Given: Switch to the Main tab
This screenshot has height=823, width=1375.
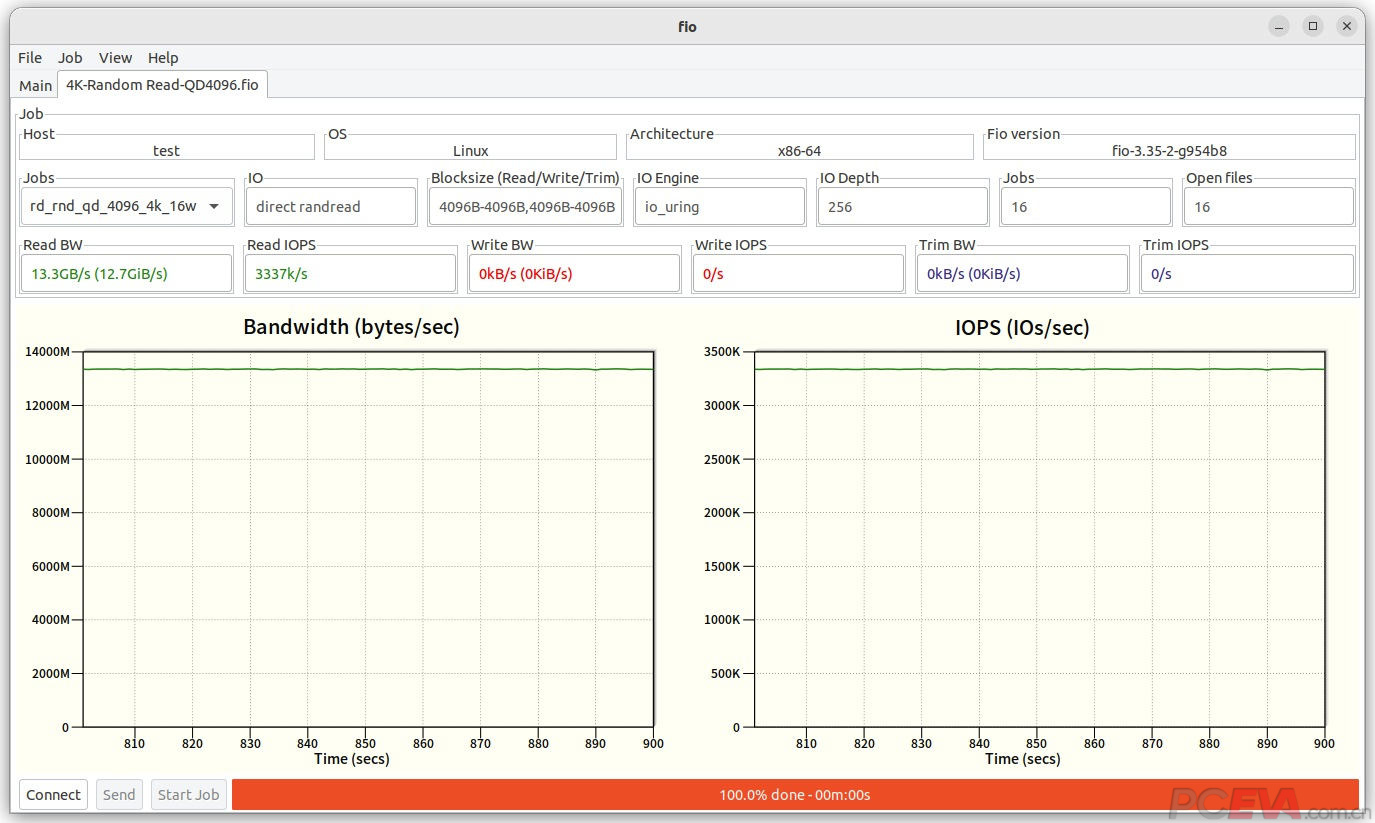Looking at the screenshot, I should (35, 86).
